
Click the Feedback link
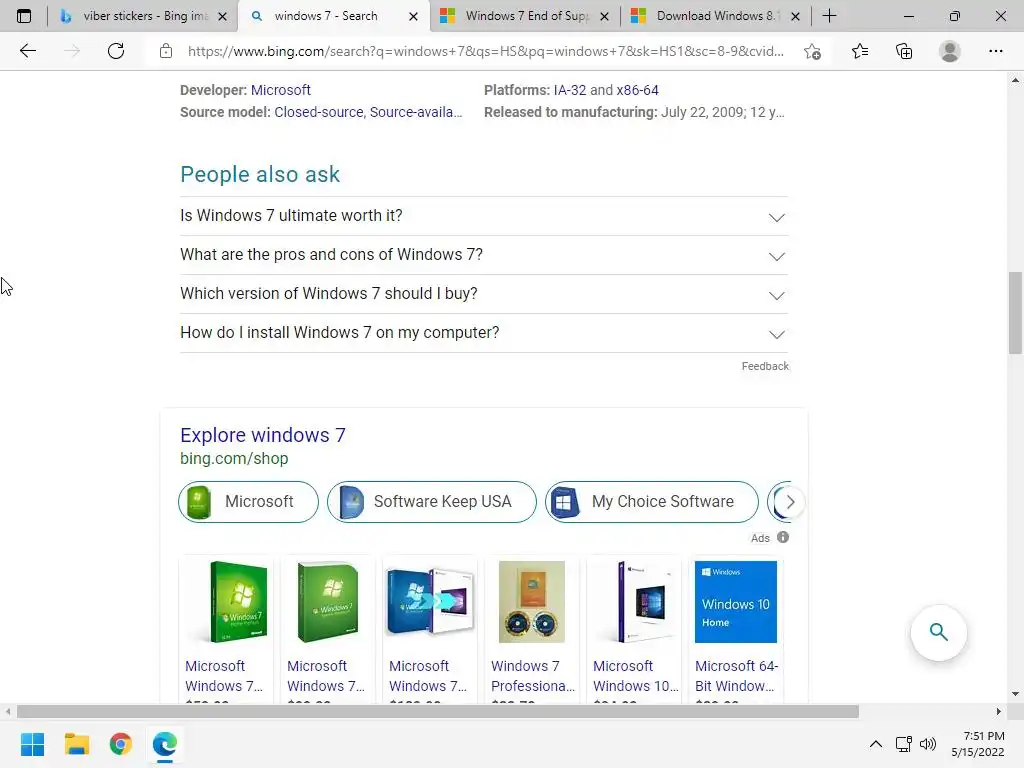[x=765, y=366]
